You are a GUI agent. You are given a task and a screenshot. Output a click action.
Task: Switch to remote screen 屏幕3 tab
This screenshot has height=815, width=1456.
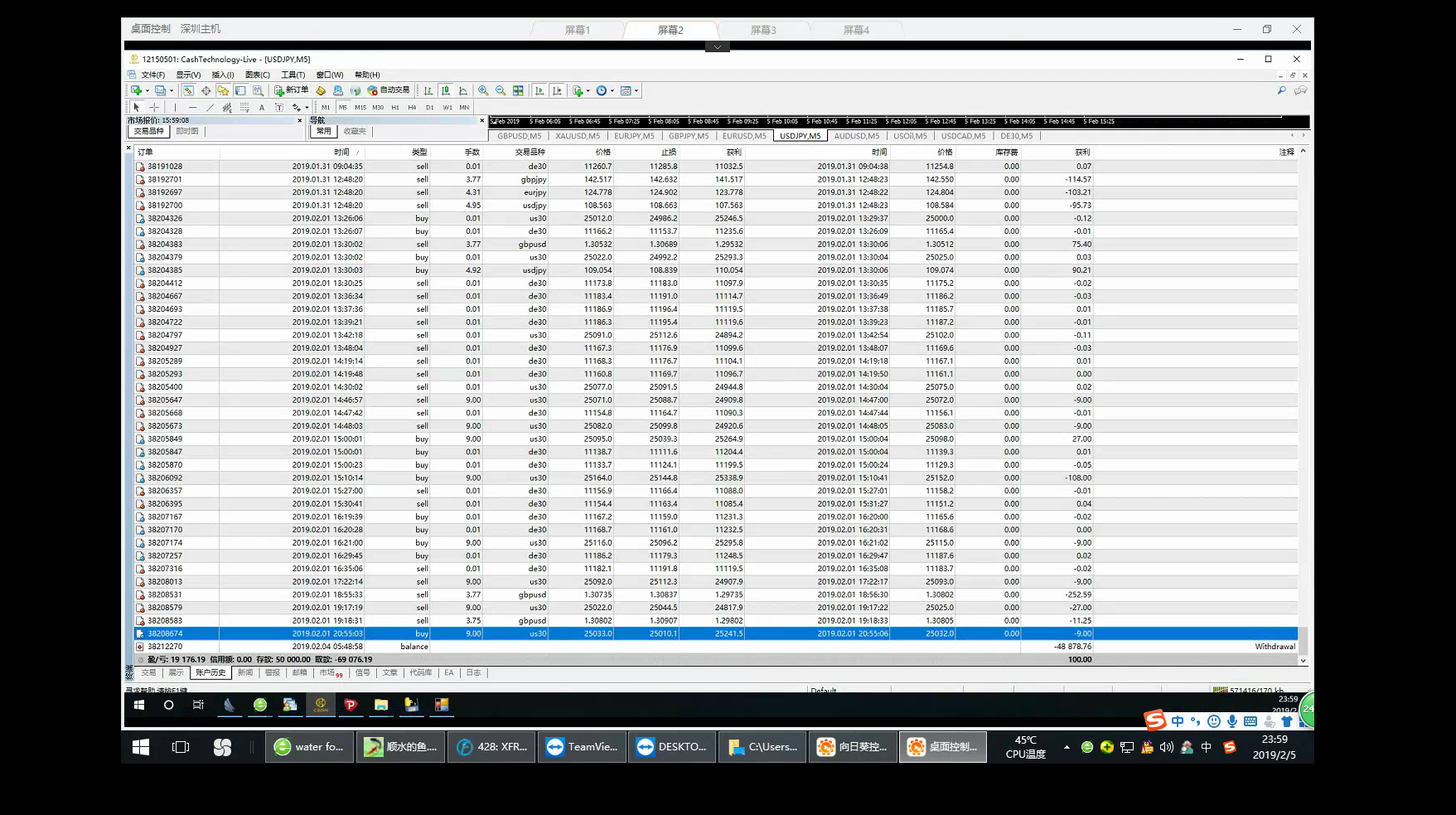[x=763, y=30]
